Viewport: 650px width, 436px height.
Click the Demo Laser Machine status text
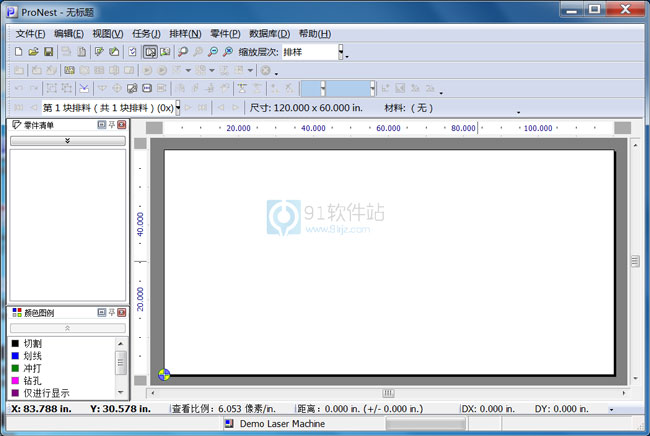click(282, 424)
